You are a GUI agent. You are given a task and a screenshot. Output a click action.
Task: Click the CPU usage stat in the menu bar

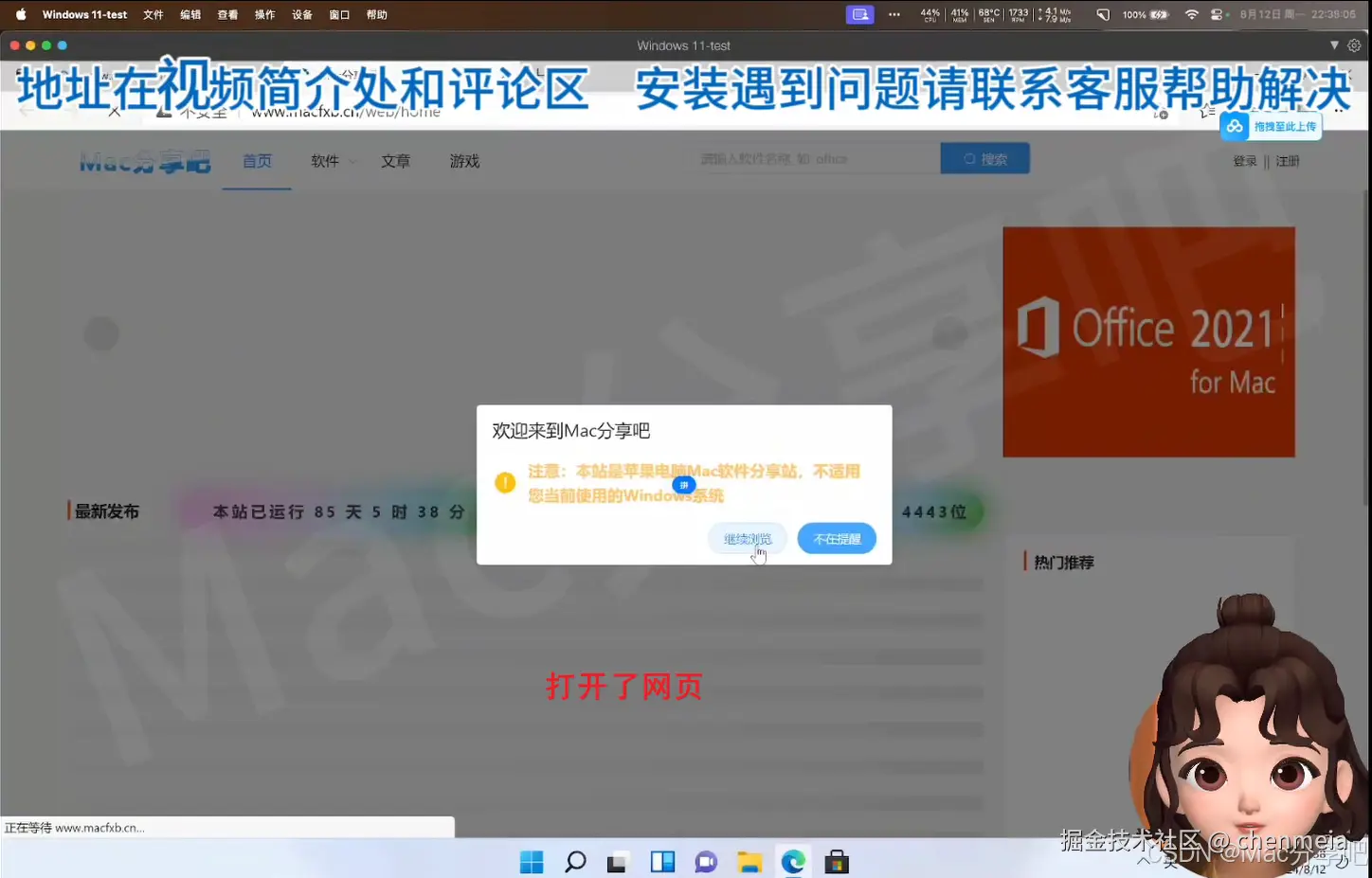[x=930, y=14]
